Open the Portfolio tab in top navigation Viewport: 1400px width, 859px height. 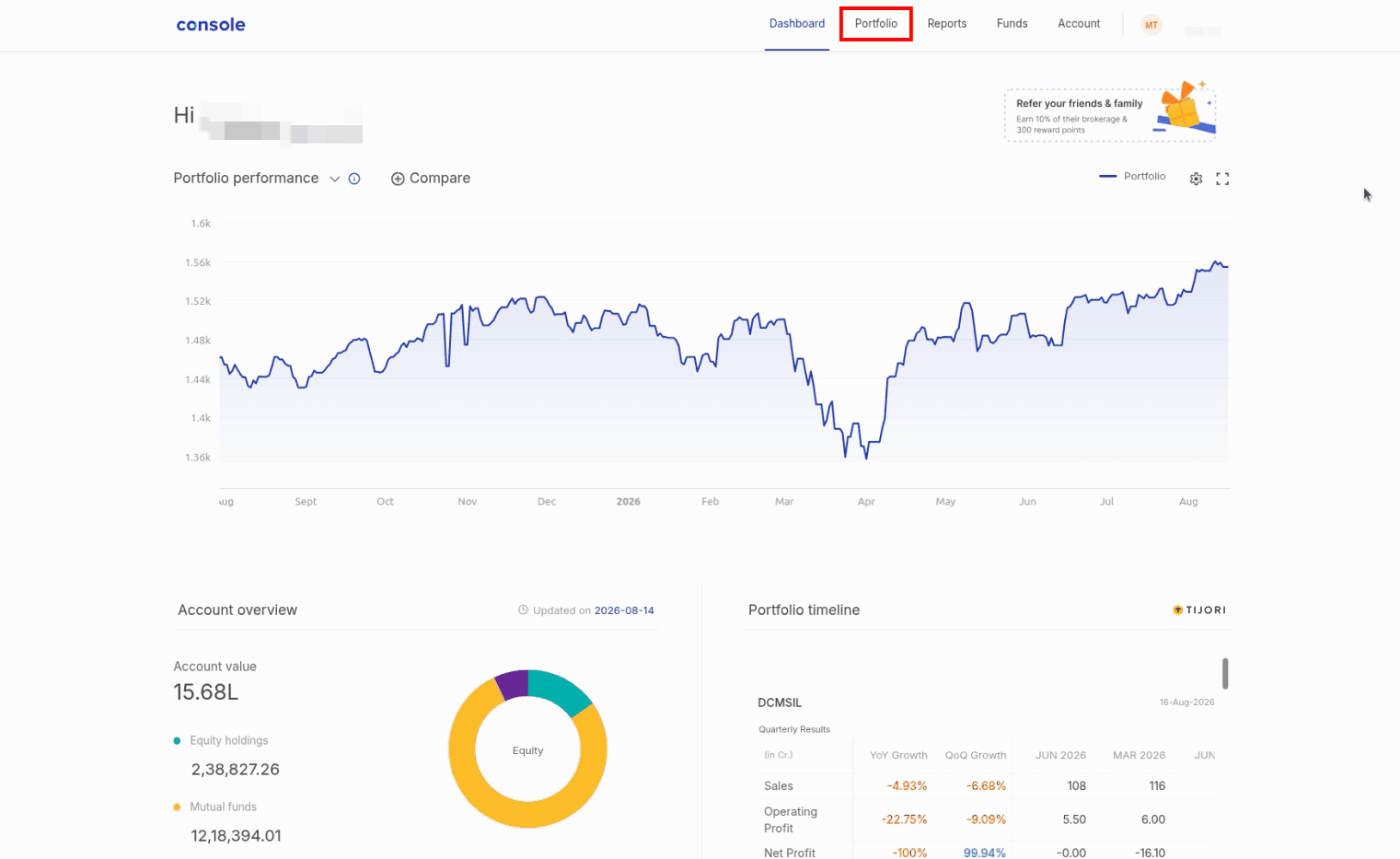point(876,24)
